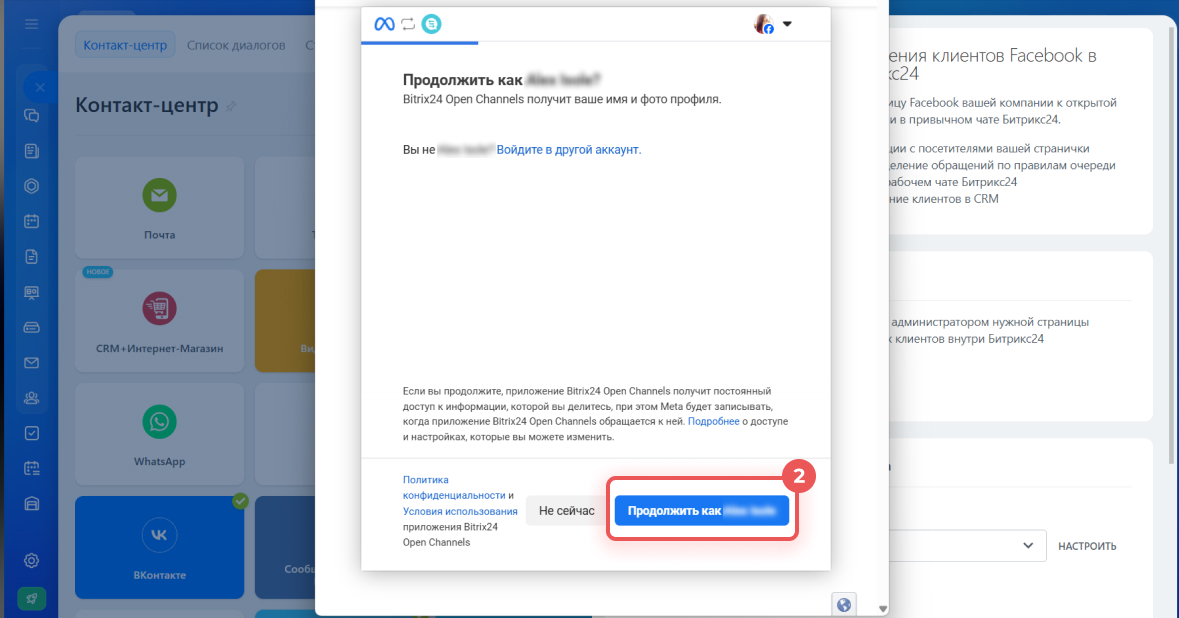Click the Meta logo in the dialog header

384,24
